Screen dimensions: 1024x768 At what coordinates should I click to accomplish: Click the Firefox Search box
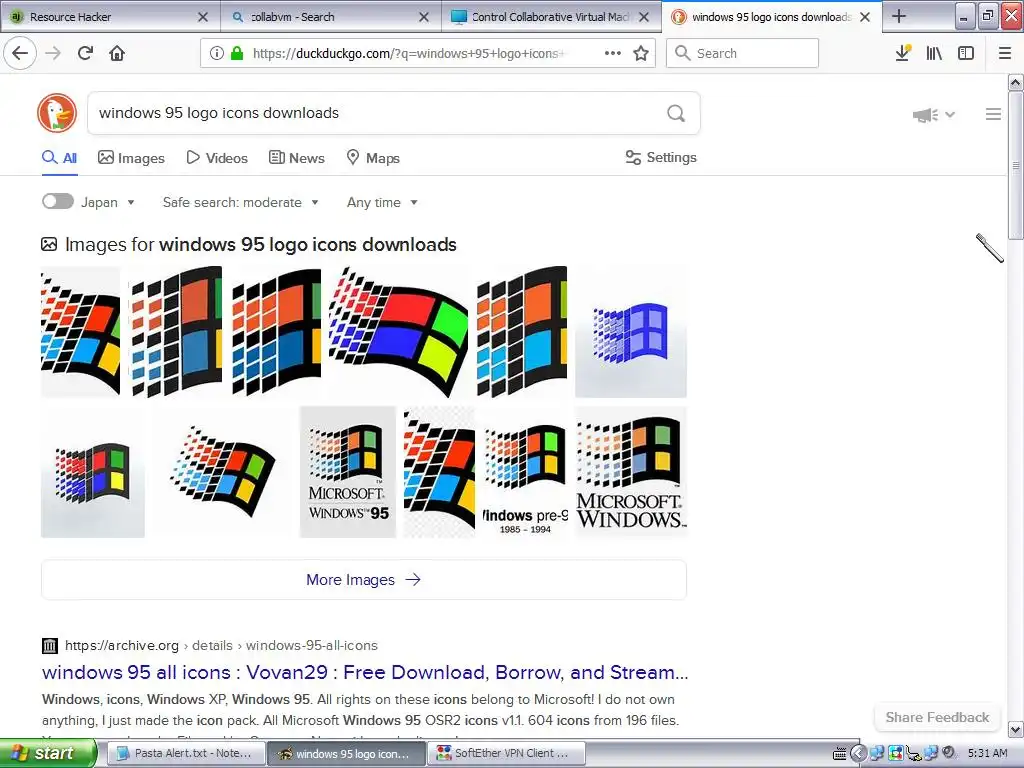pyautogui.click(x=742, y=53)
